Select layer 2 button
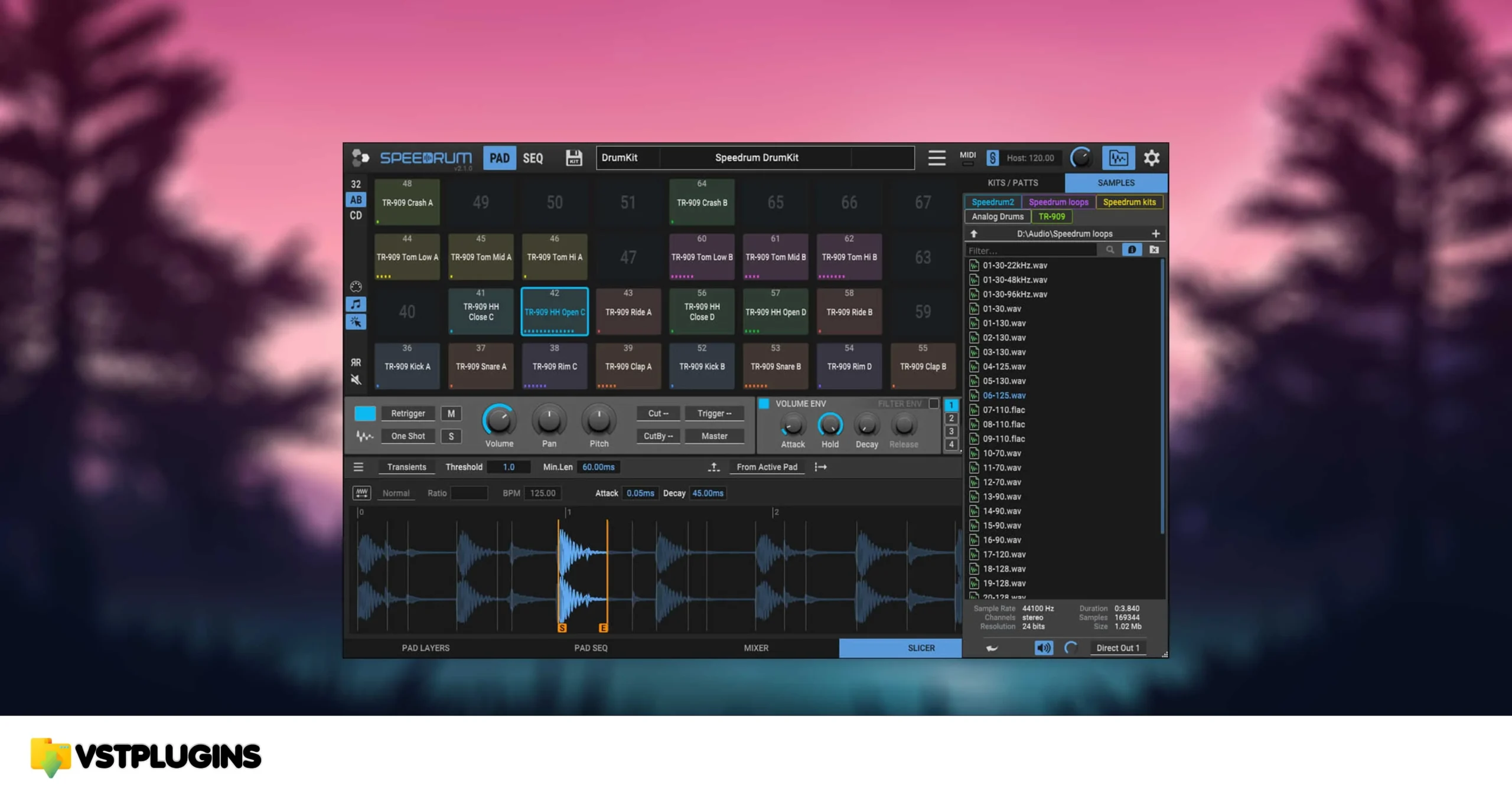This screenshot has width=1512, height=801. (x=951, y=419)
